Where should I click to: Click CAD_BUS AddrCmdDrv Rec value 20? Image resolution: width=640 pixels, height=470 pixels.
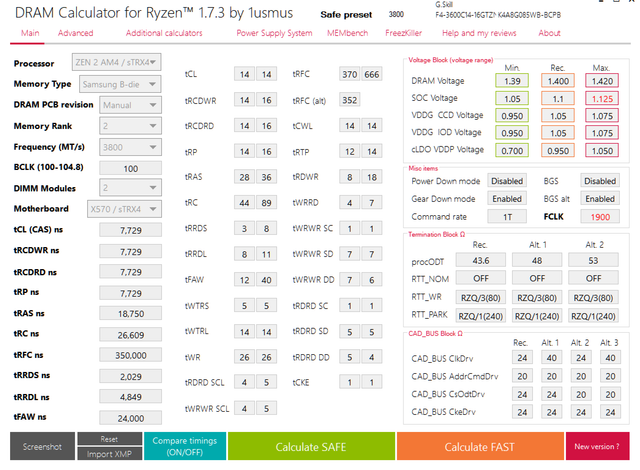pos(522,376)
